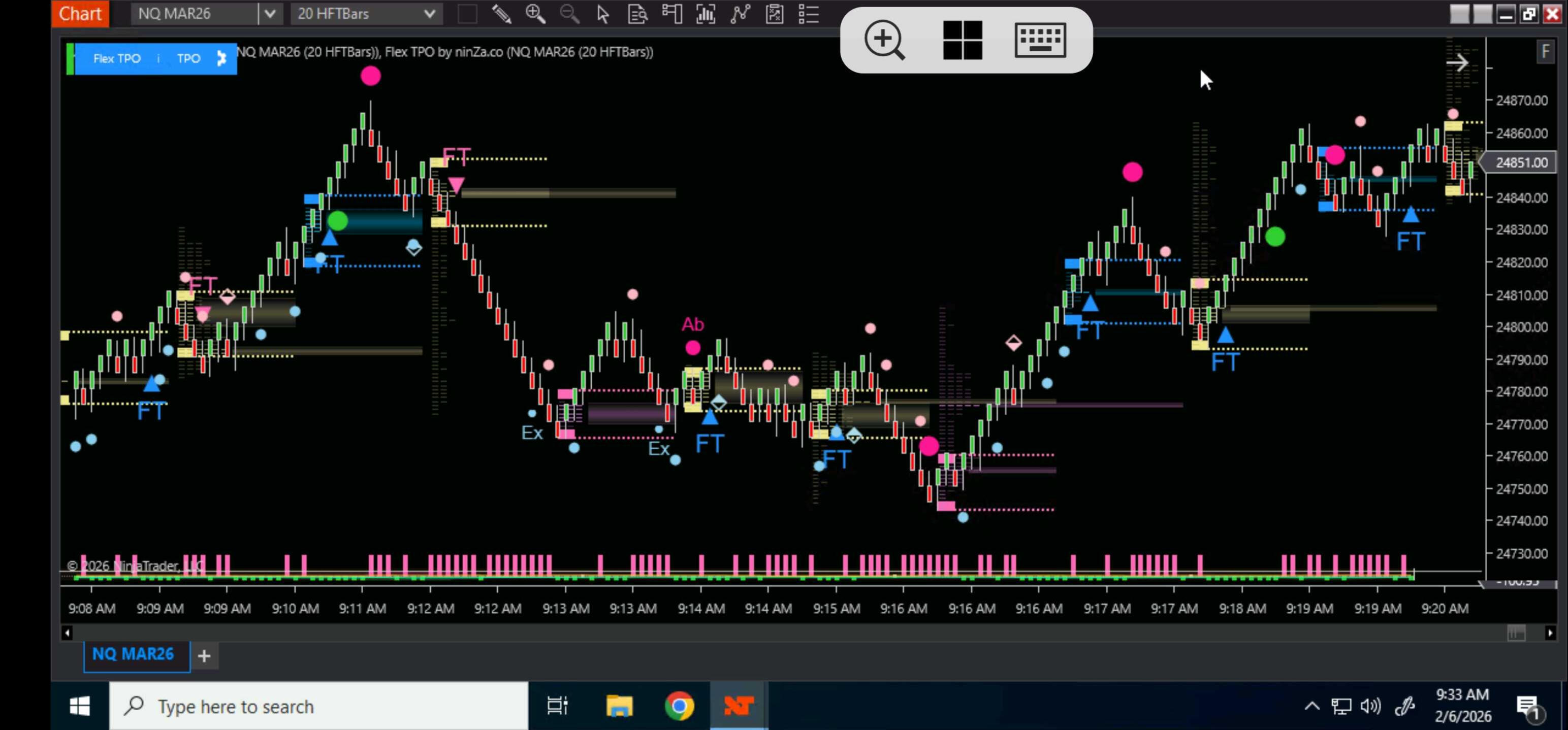Open the Properties list icon
The width and height of the screenshot is (1568, 730).
point(808,13)
